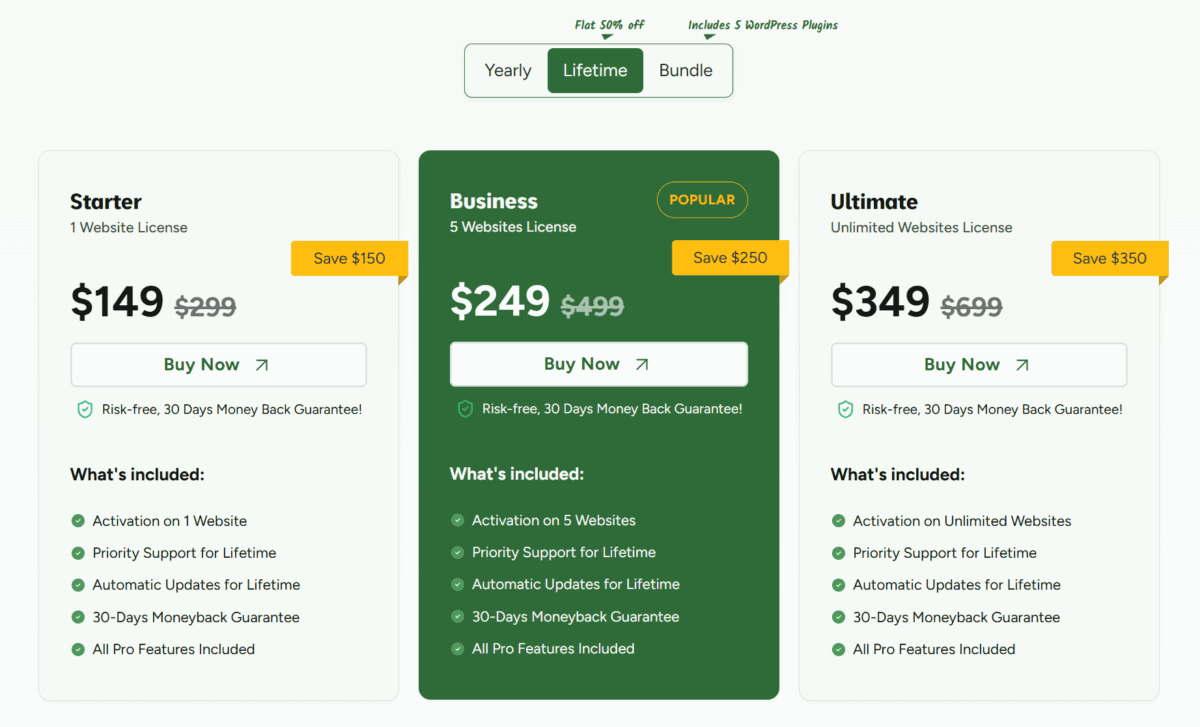Click the arrow icon on Ultimate Buy Now

(1022, 365)
